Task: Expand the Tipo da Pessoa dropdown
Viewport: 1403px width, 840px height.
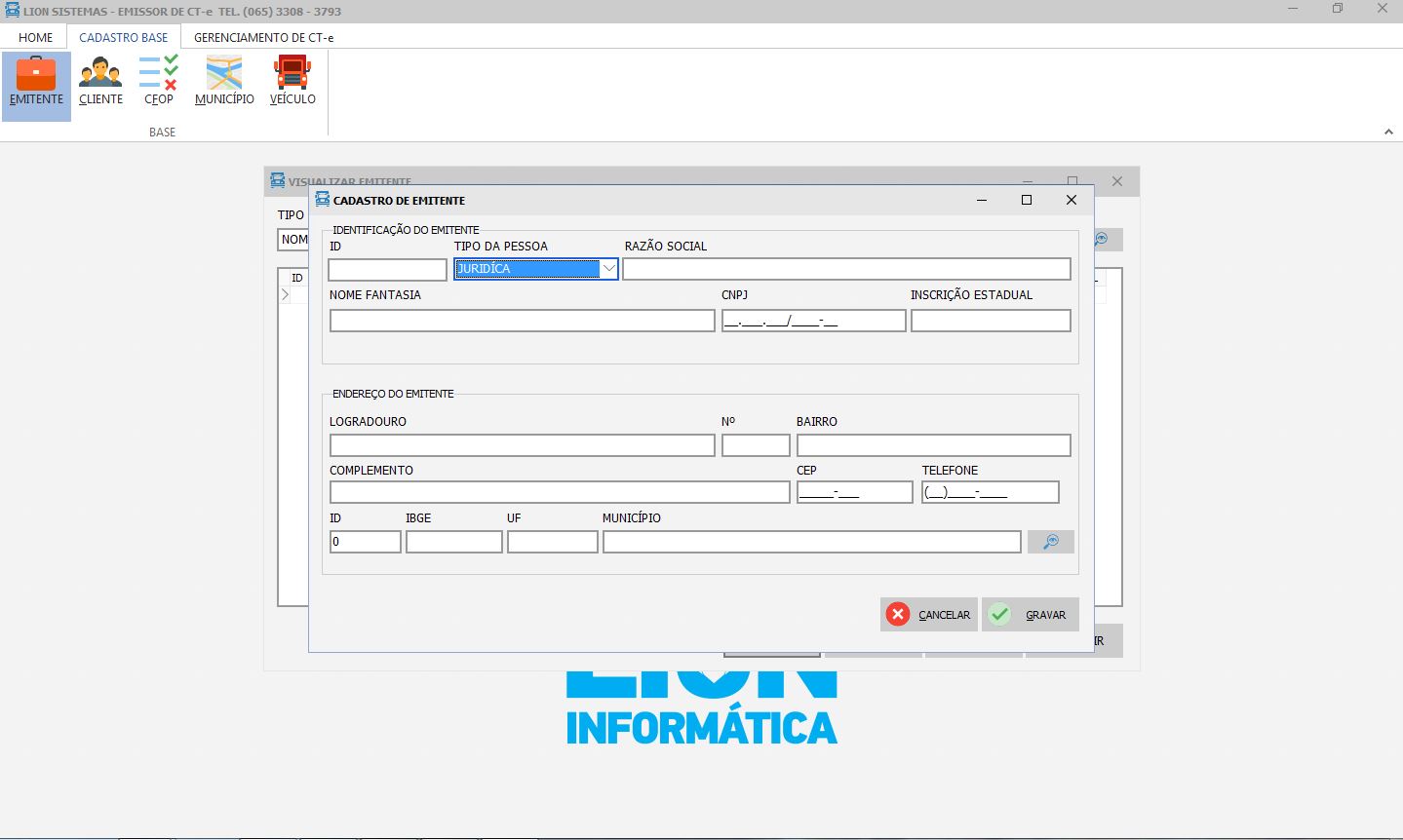Action: click(608, 269)
